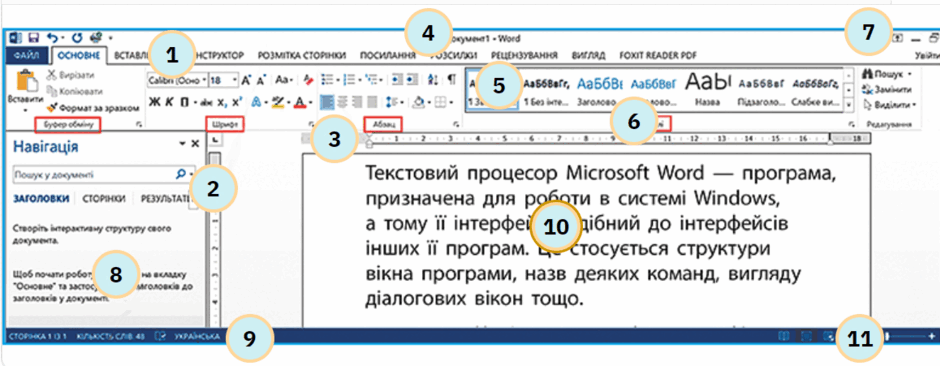Open the РЕЦЕНЗУВАННЯ ribbon tab

pyautogui.click(x=525, y=56)
